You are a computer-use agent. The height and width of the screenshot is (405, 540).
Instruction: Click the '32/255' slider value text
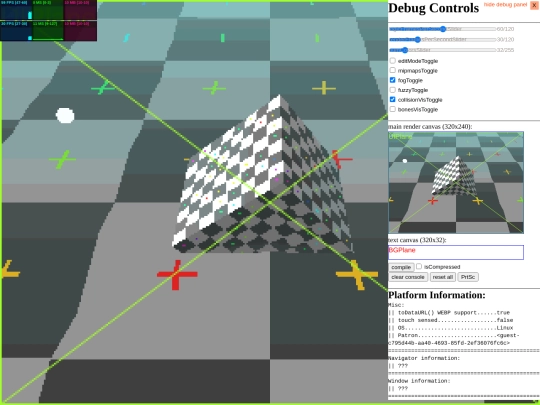click(x=506, y=50)
